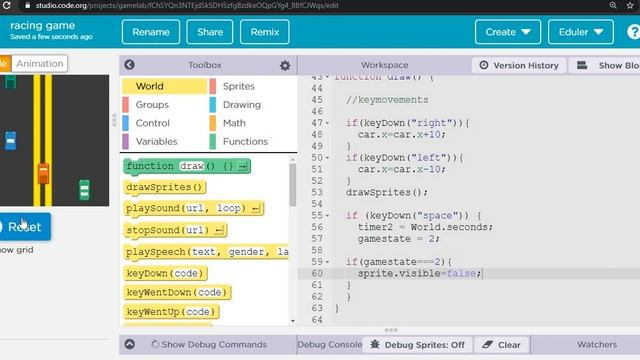Click the blue car in game preview

11,140
